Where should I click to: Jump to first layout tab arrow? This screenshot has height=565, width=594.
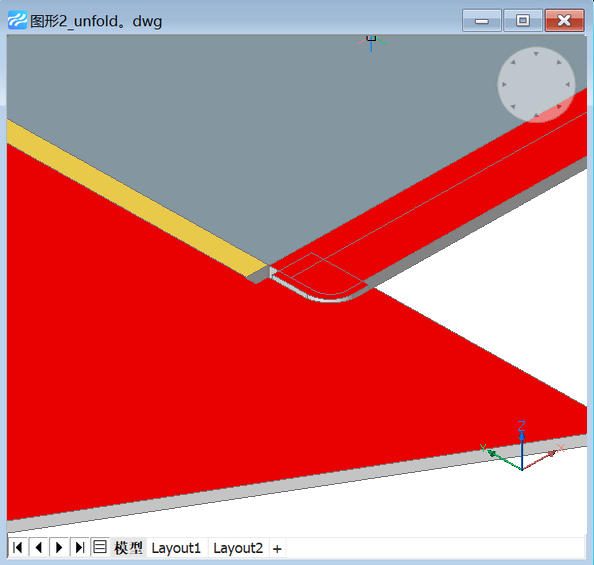point(18,548)
